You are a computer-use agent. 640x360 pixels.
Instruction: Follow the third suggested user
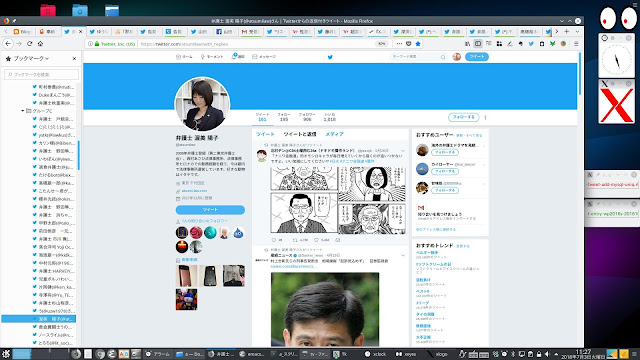(445, 190)
